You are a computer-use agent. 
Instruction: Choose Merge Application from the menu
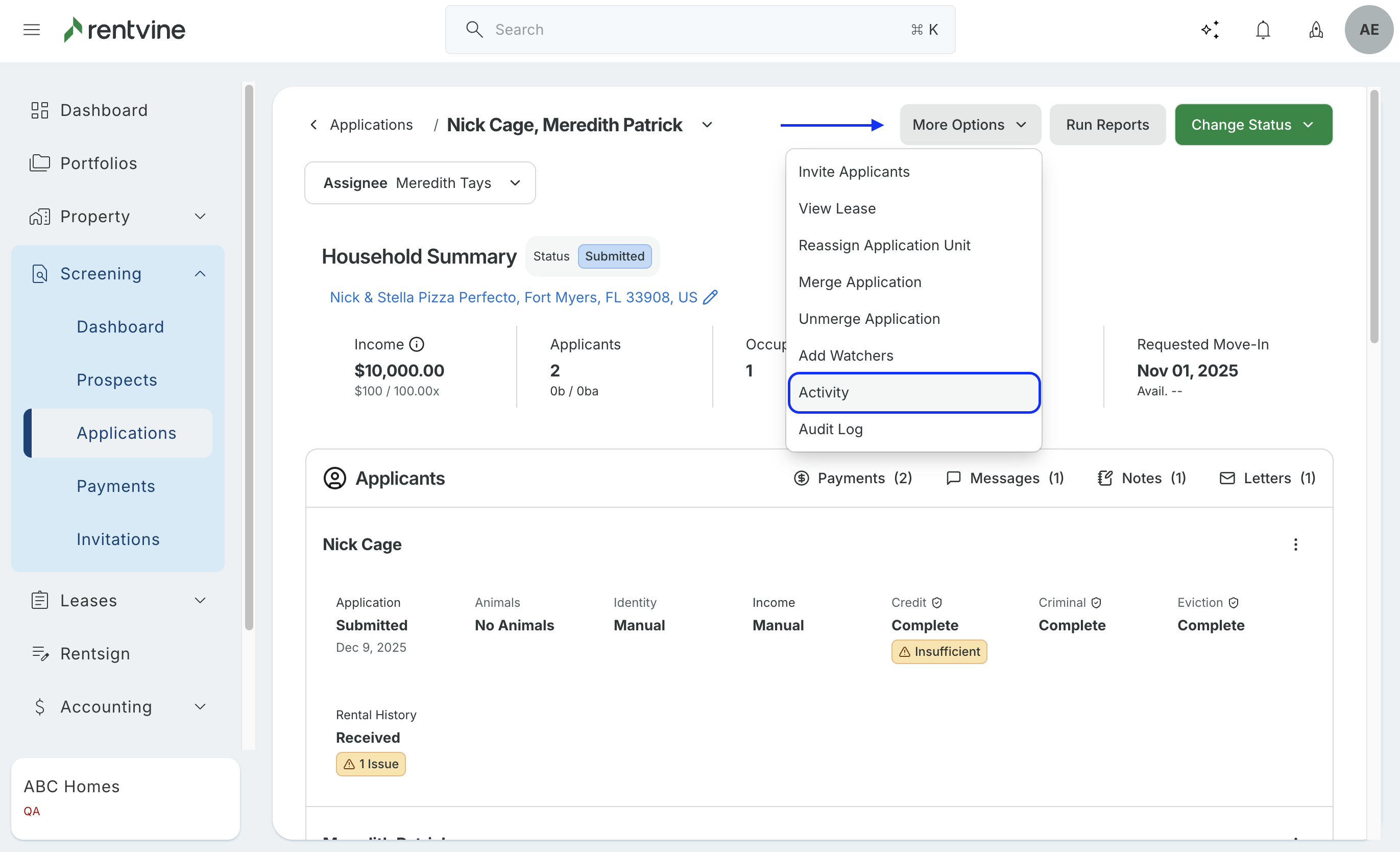point(860,282)
